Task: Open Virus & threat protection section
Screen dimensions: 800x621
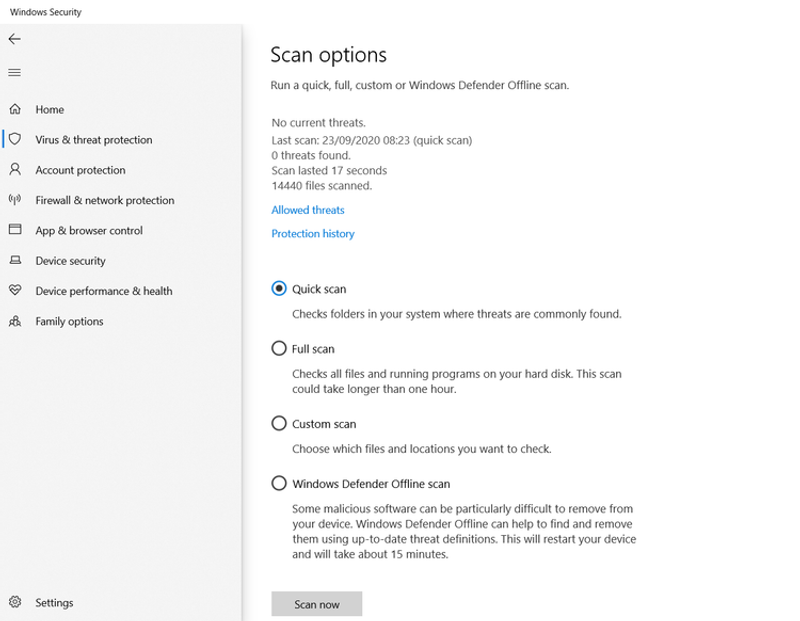Action: (x=94, y=140)
